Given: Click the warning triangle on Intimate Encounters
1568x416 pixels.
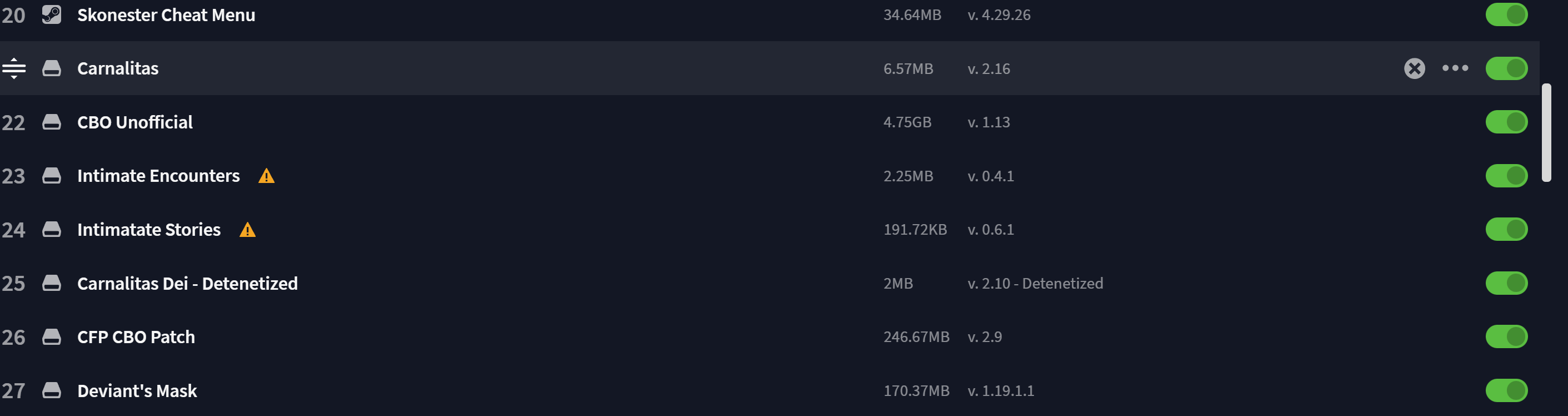Looking at the screenshot, I should pos(267,176).
